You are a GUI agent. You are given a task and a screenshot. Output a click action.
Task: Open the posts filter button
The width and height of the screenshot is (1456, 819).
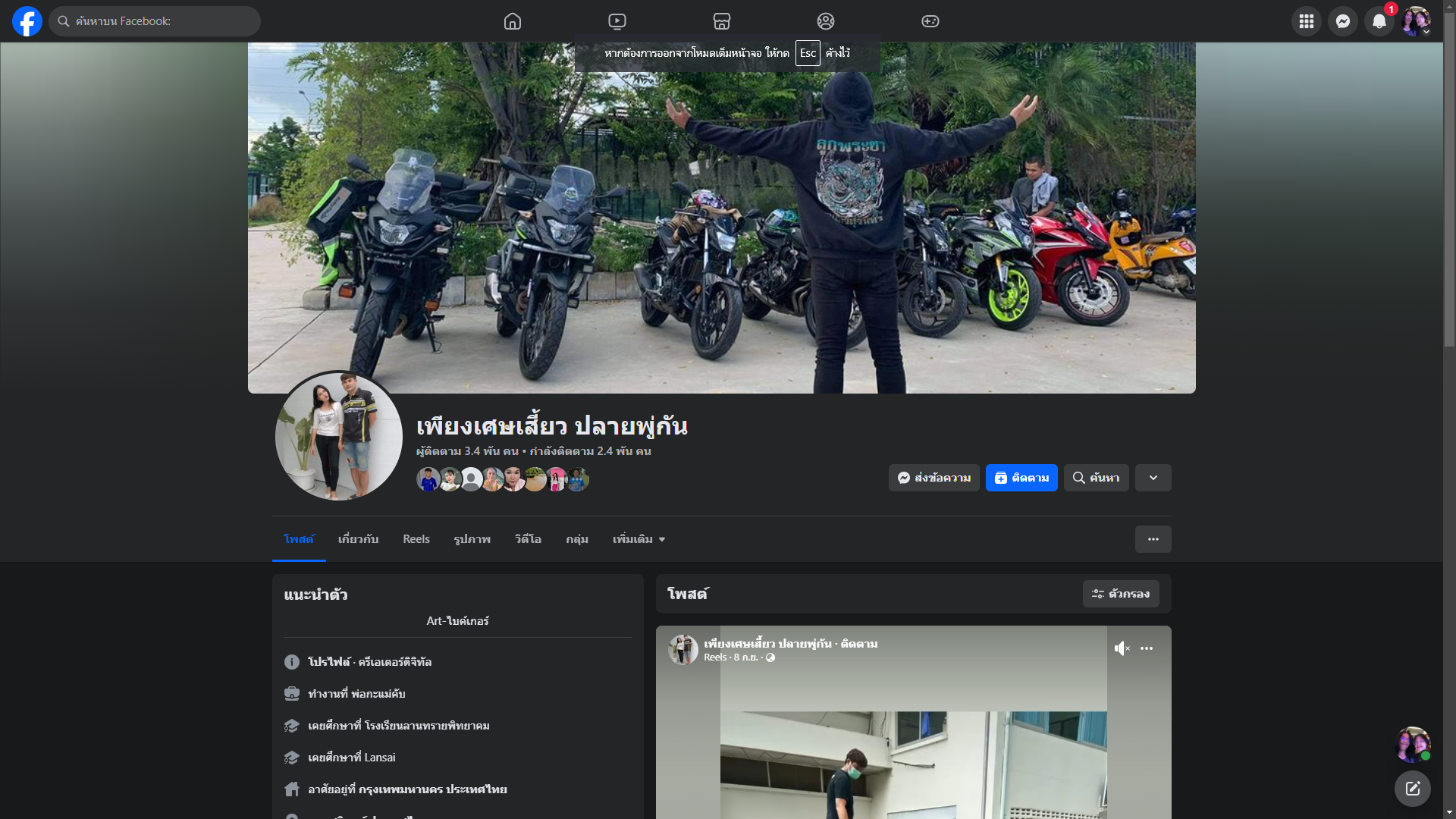pos(1121,594)
